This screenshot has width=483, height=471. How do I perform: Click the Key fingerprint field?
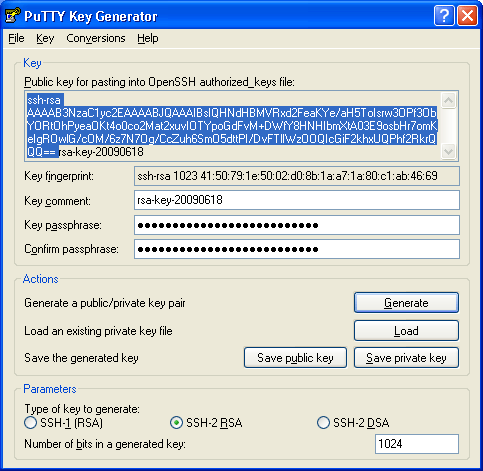(297, 176)
